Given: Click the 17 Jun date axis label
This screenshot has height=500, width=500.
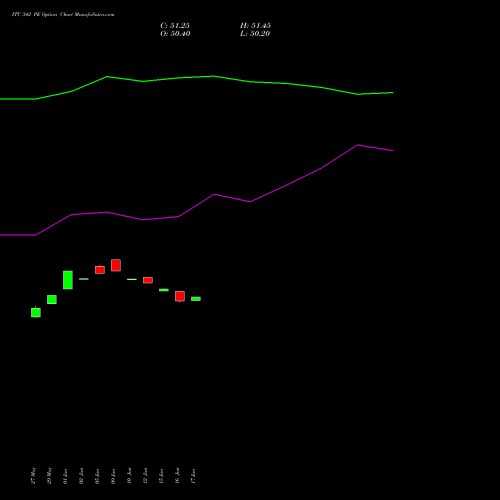Looking at the screenshot, I should click(193, 476).
